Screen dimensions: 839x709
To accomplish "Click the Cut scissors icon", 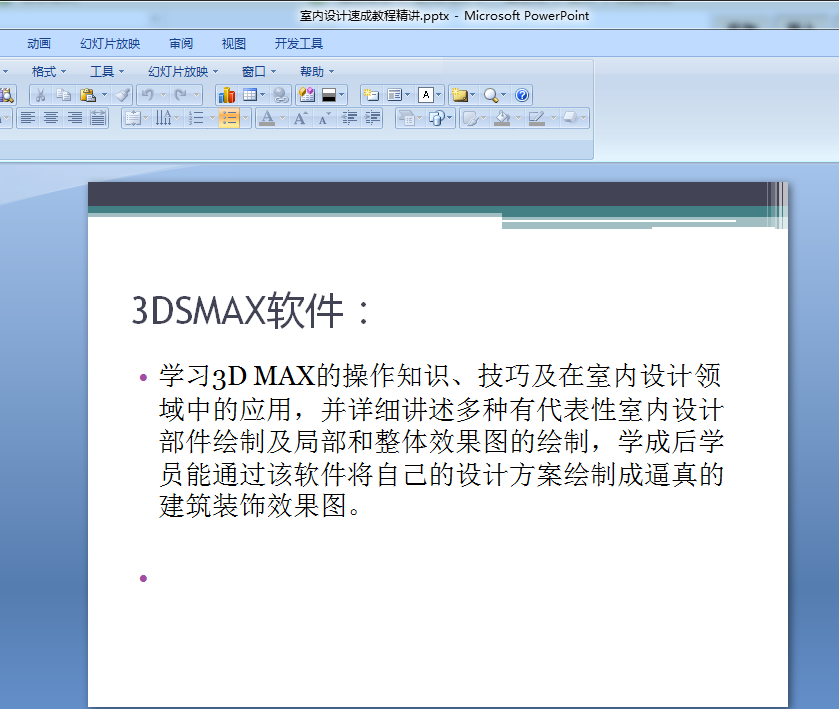I will point(40,95).
